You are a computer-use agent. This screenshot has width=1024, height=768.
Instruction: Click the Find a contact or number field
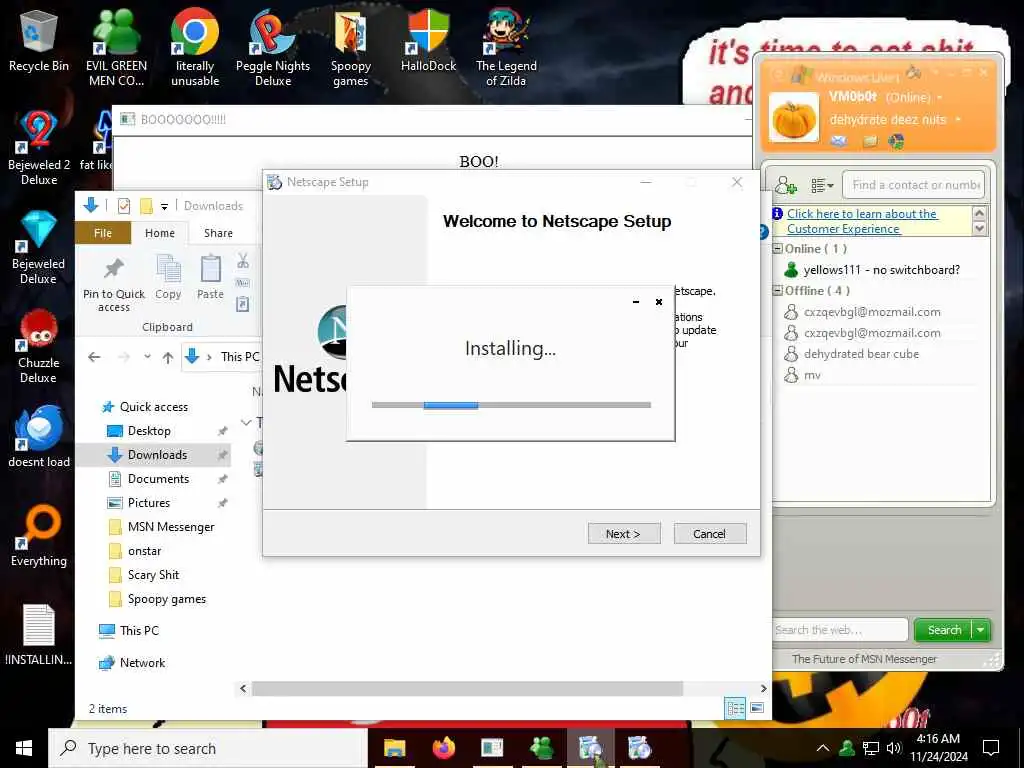coord(913,185)
